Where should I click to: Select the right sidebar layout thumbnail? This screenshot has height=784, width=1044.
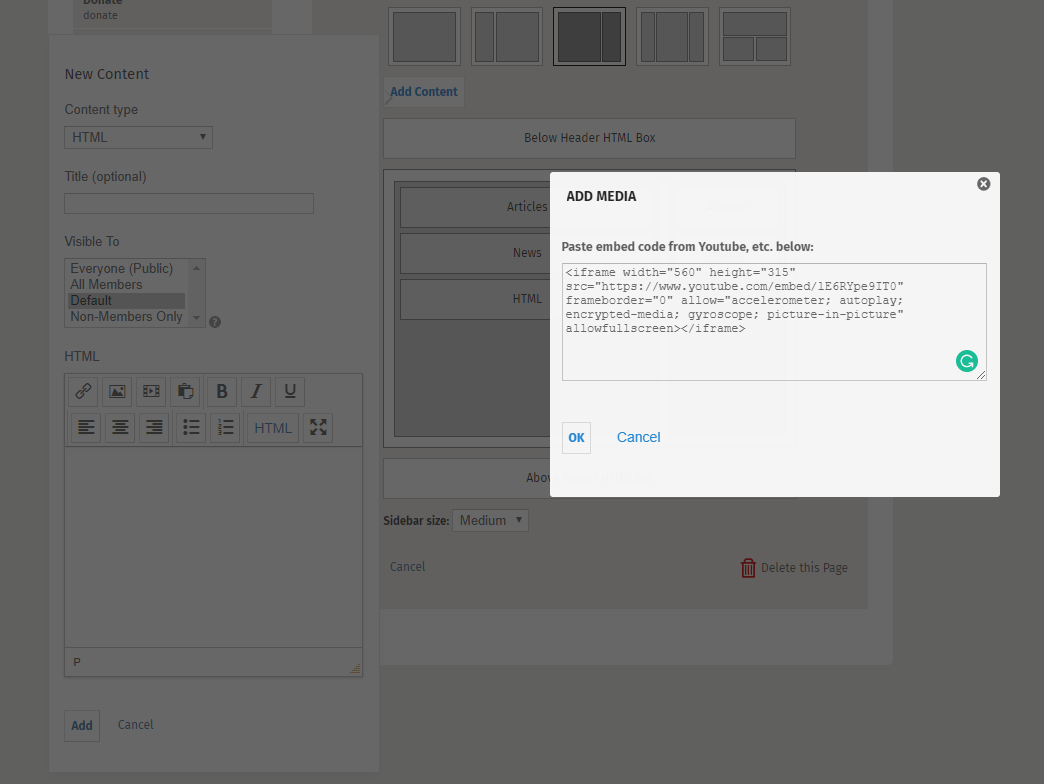[x=589, y=37]
